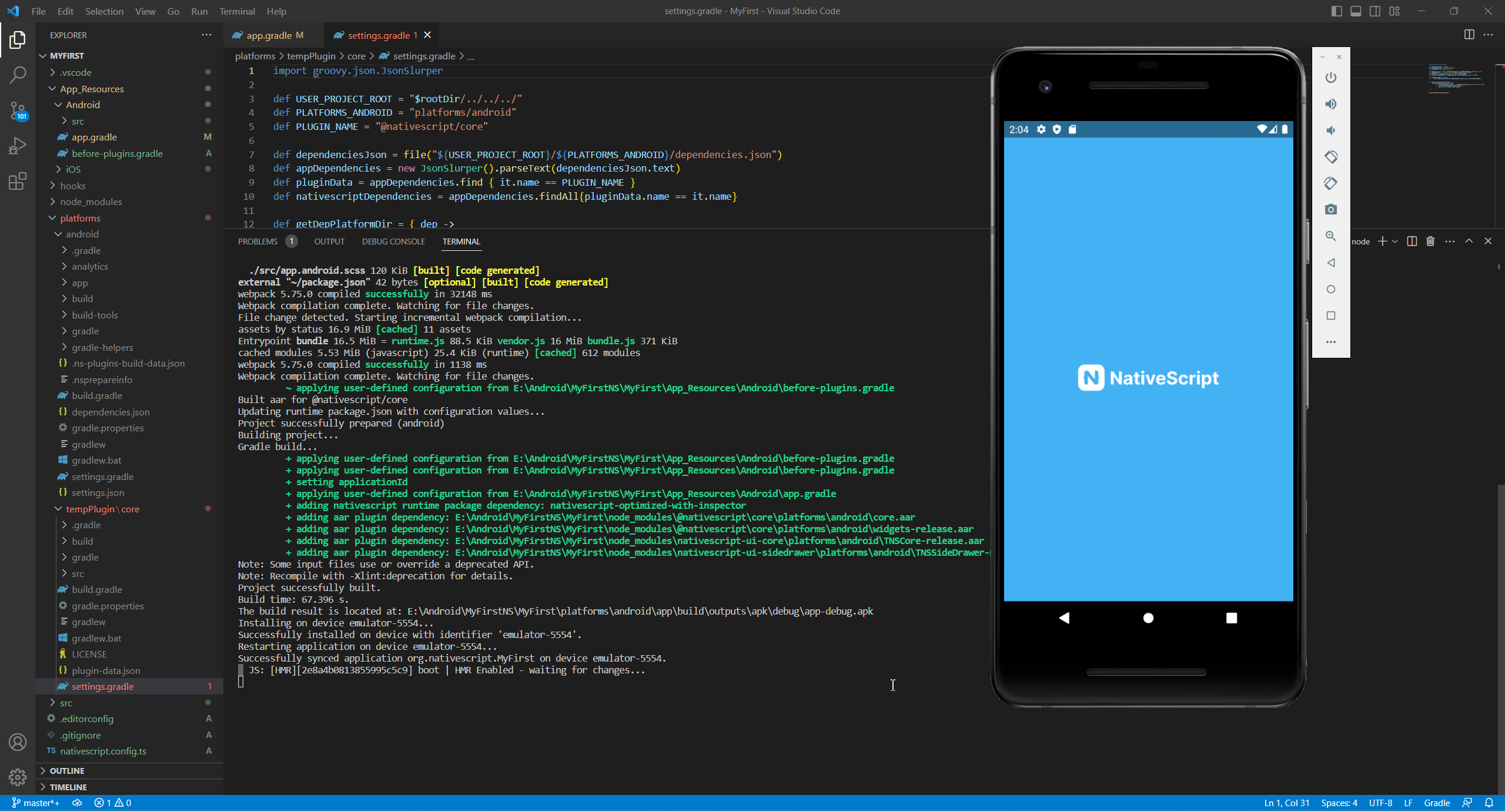The image size is (1505, 812).
Task: Toggle the primary side bar layout
Action: tap(1336, 11)
